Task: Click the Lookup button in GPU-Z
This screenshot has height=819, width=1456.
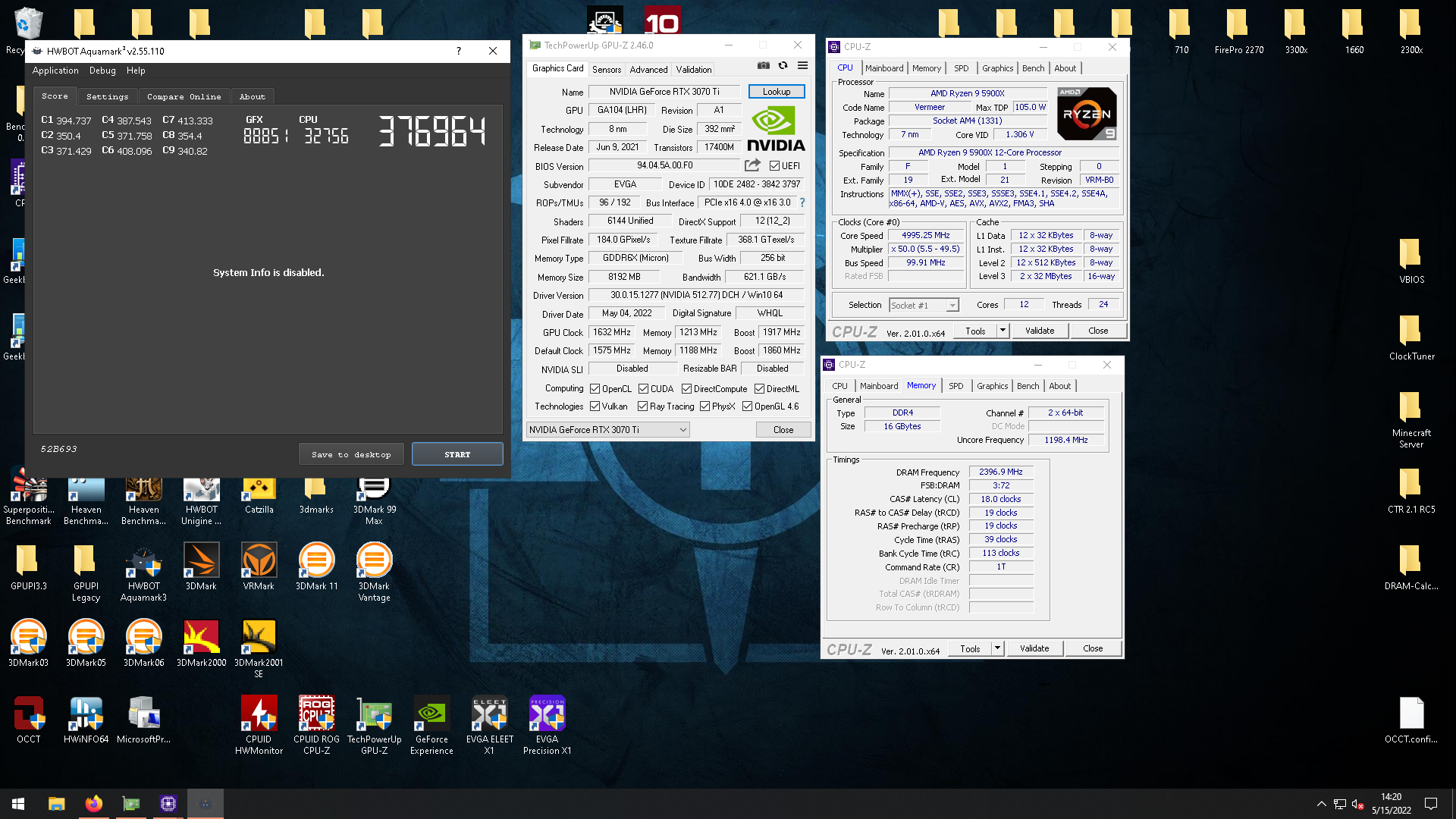Action: tap(777, 92)
